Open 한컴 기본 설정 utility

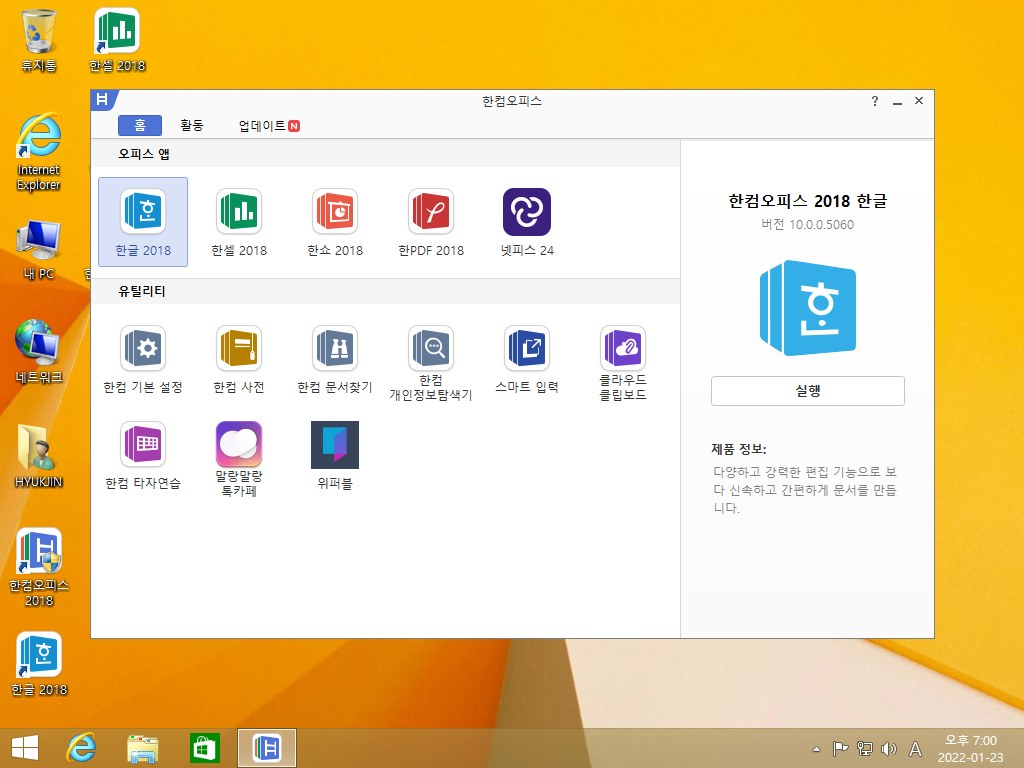tap(143, 359)
